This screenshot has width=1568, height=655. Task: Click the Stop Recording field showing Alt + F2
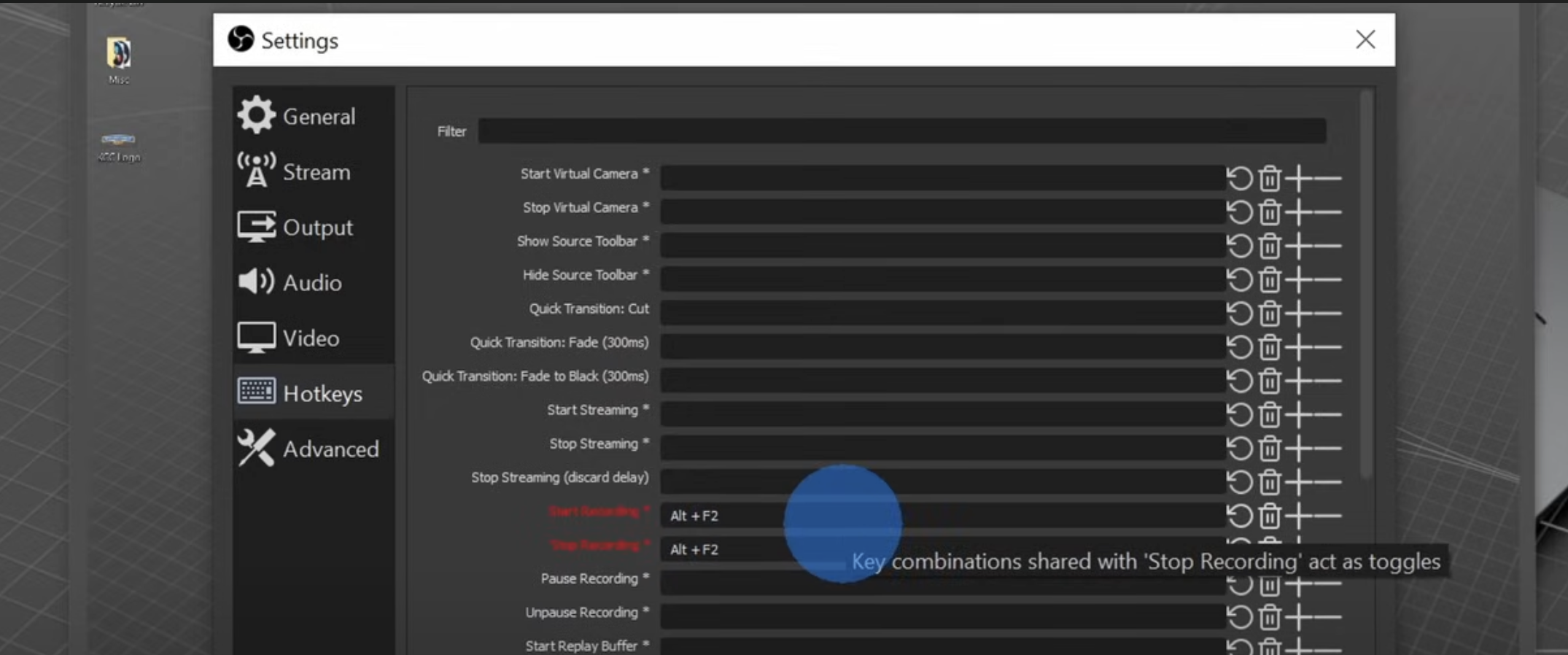tap(942, 549)
